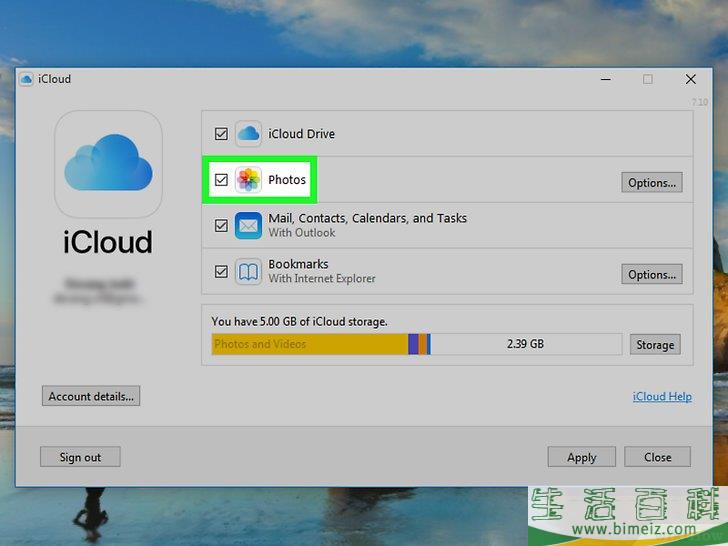Uncheck the Bookmarks checkbox
The image size is (728, 546).
click(221, 271)
